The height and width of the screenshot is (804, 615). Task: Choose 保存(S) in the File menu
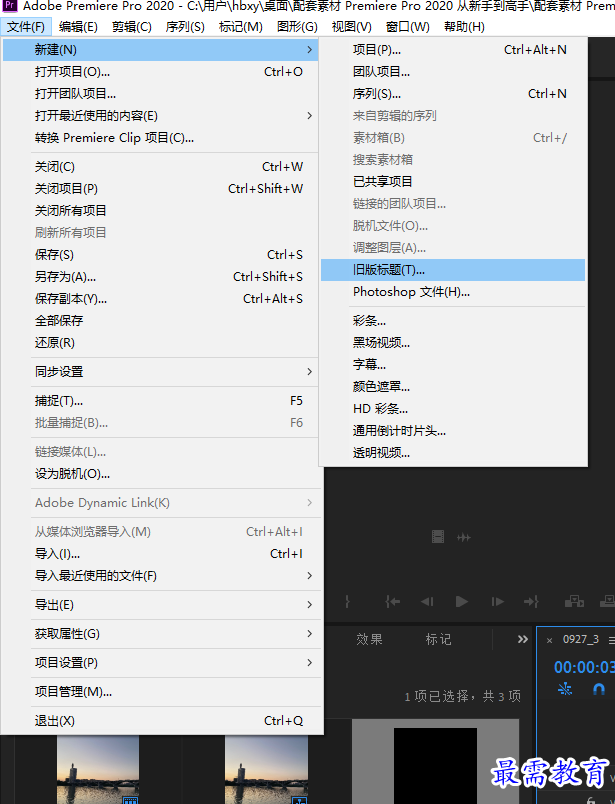[x=161, y=255]
